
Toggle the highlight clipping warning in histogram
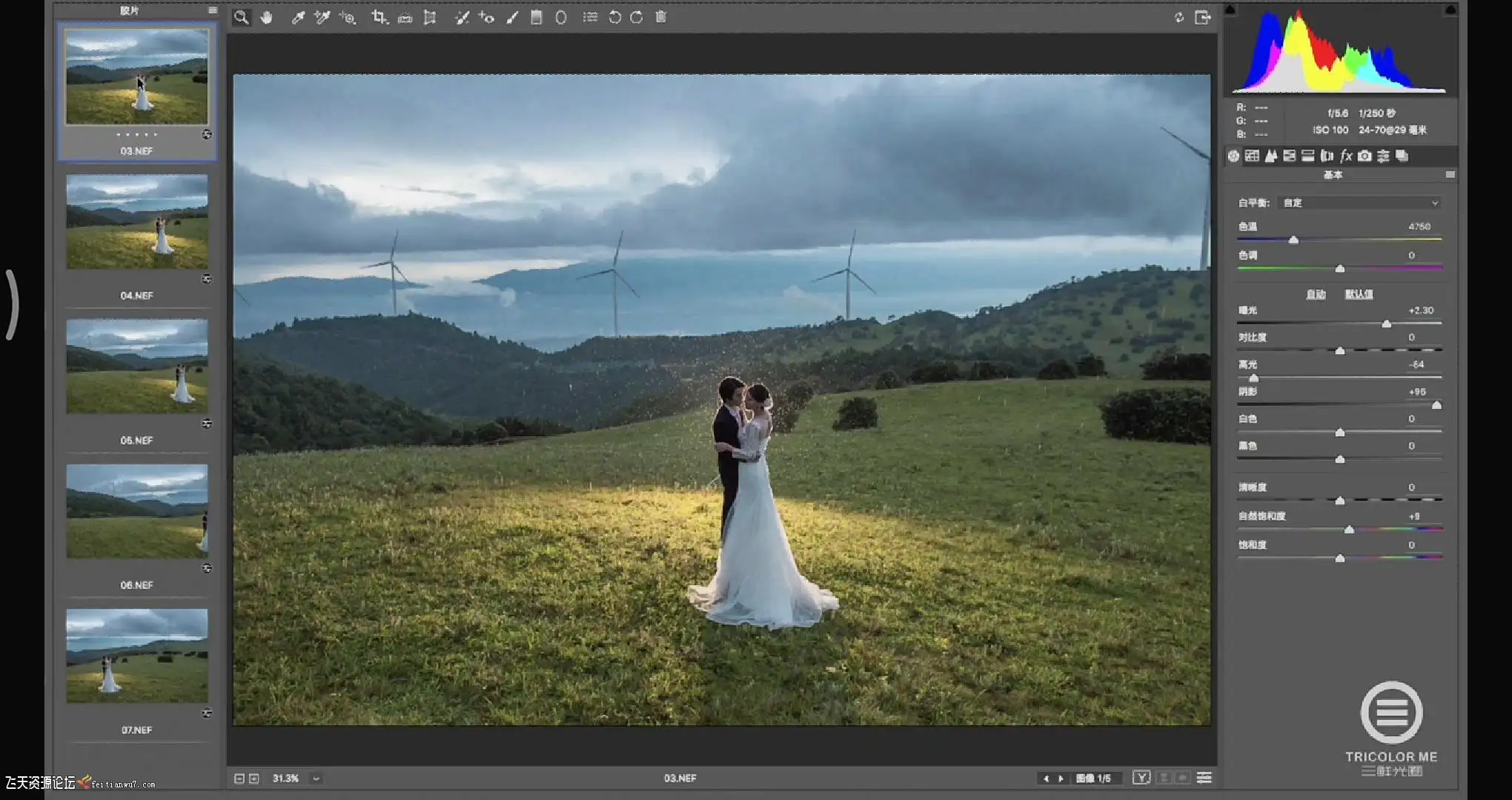pos(1450,10)
